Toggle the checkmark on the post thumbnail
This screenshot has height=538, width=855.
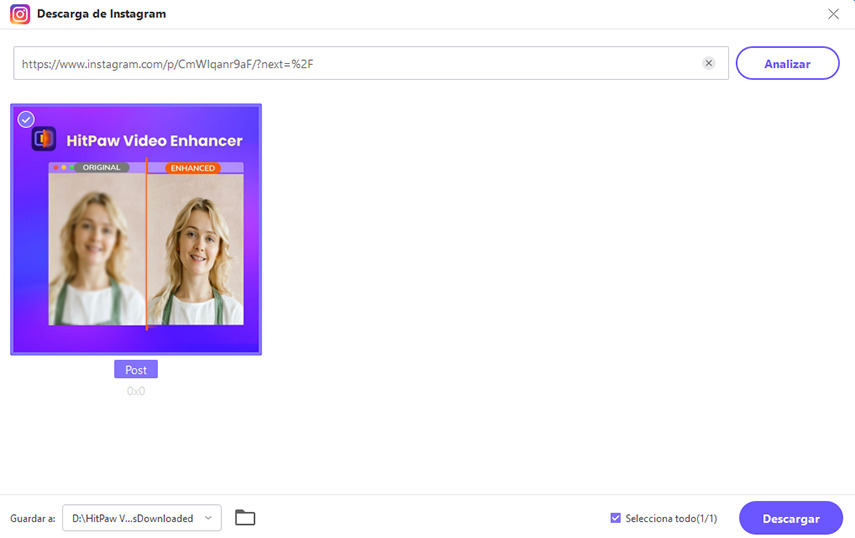point(26,119)
